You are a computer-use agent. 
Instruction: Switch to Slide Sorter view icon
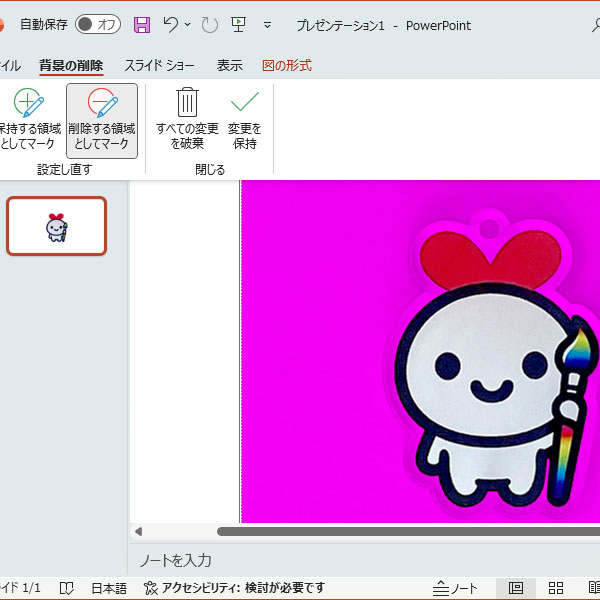[556, 588]
